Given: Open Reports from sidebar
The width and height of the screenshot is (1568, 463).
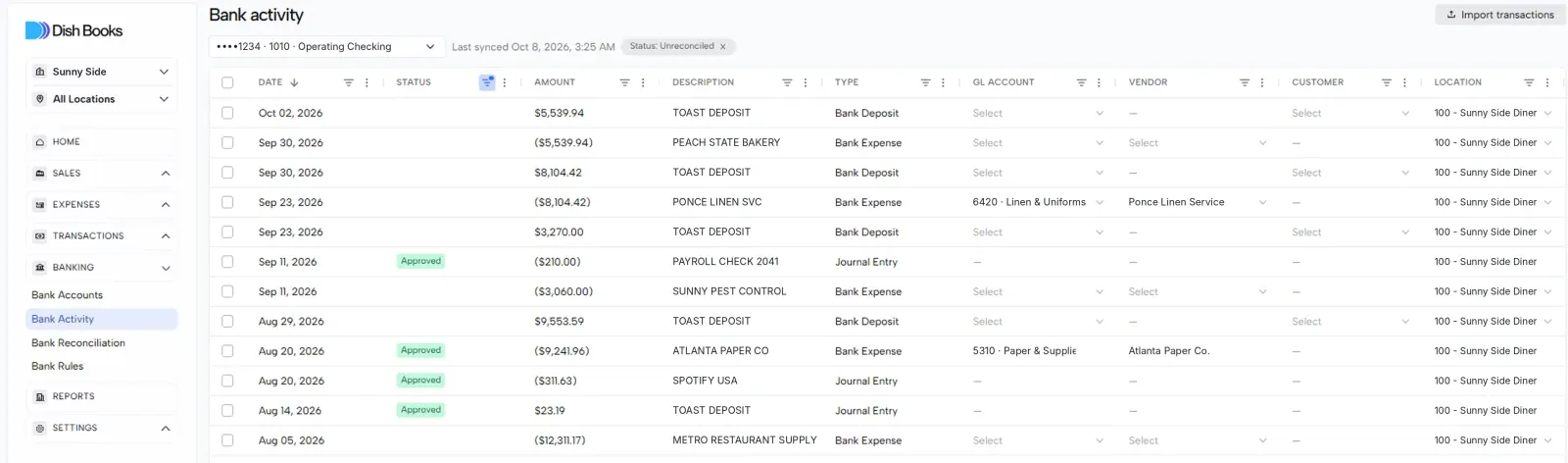Looking at the screenshot, I should point(102,396).
